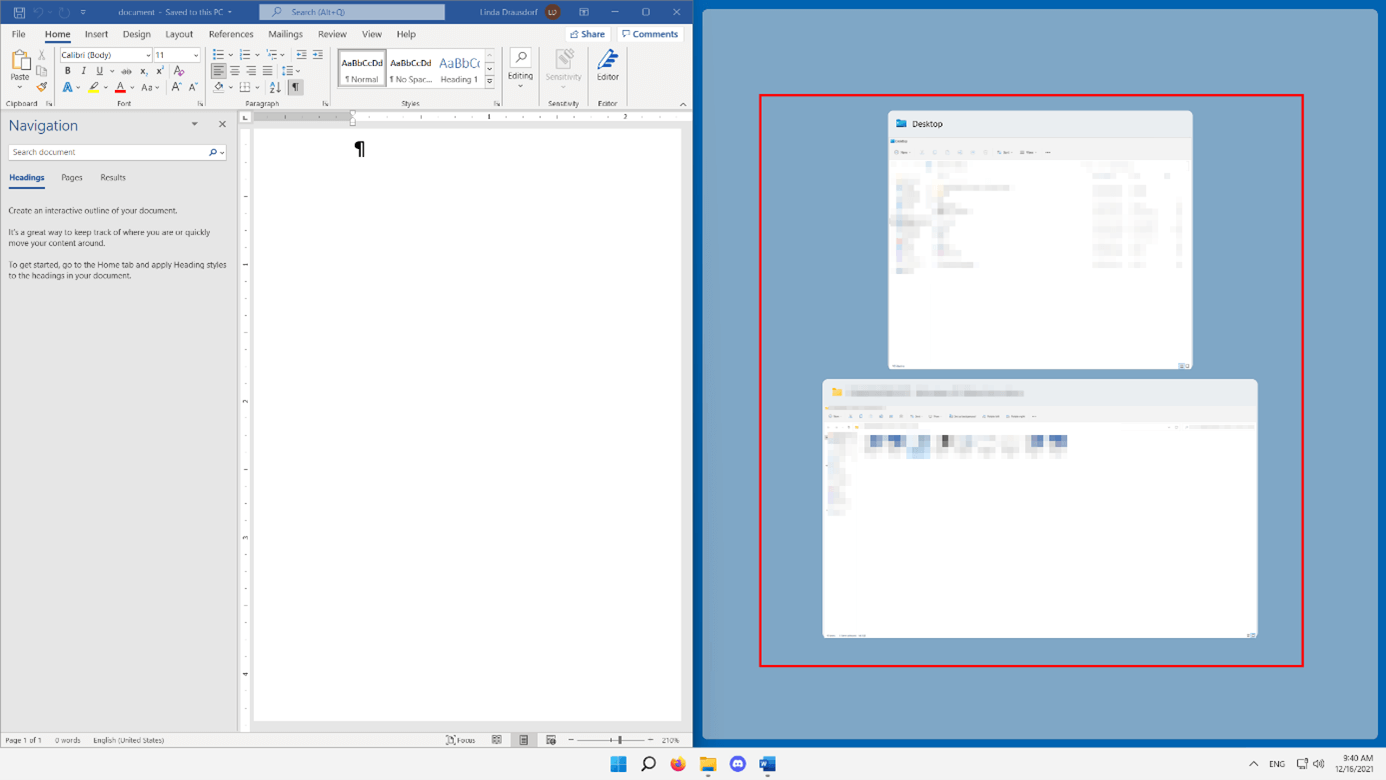
Task: Switch to the Mailings ribbon tab
Action: tap(285, 34)
